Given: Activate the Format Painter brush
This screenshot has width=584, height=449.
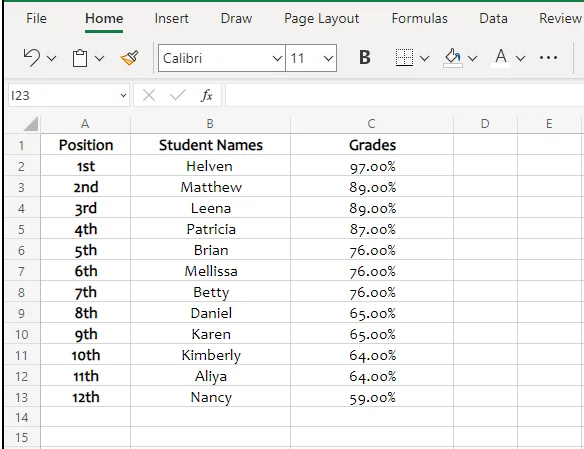Looking at the screenshot, I should (130, 58).
